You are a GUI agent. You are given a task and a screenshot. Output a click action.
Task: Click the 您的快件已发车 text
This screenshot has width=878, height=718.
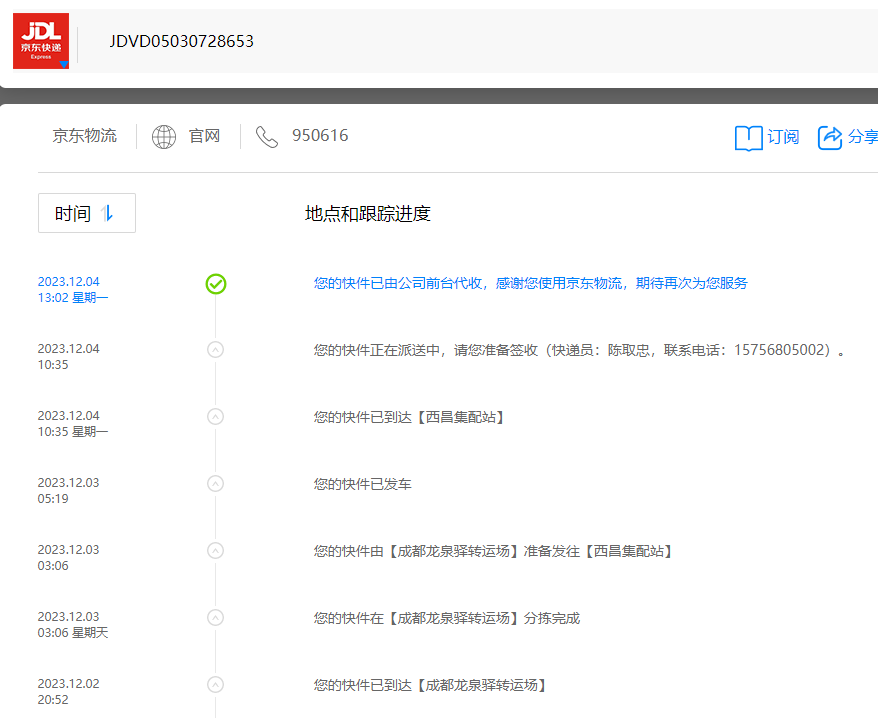(362, 484)
